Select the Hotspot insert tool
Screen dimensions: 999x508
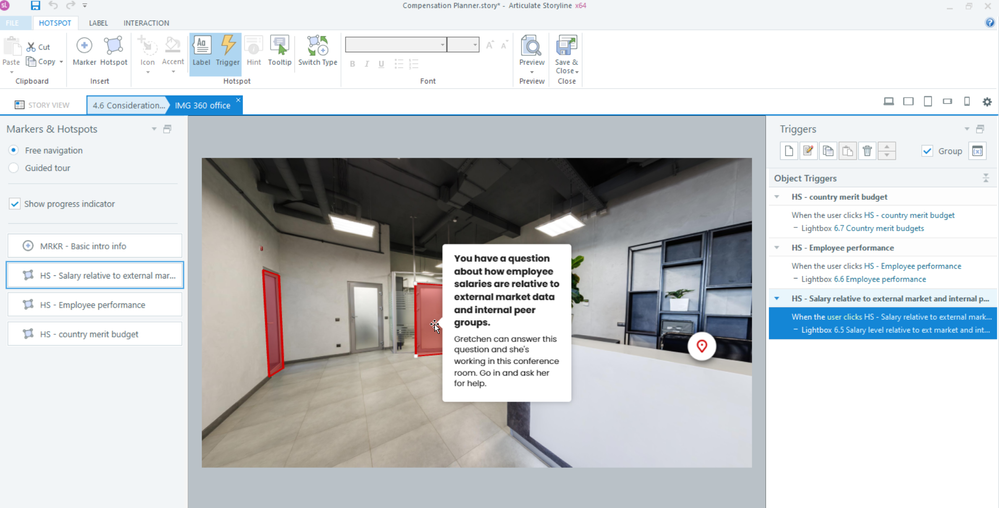(x=114, y=50)
